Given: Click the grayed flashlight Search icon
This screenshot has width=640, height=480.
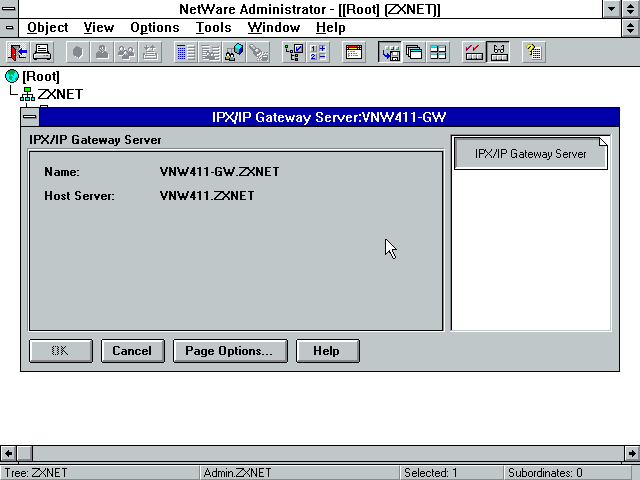Looking at the screenshot, I should pyautogui.click(x=258, y=52).
